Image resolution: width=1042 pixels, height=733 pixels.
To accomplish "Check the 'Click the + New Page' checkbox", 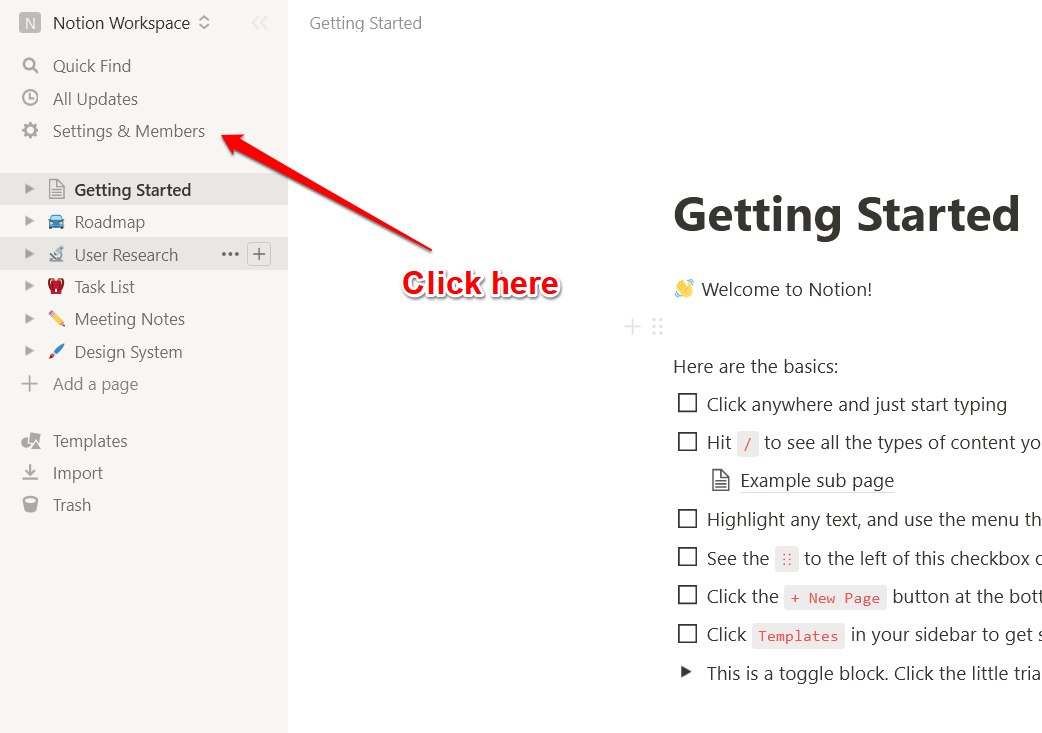I will pyautogui.click(x=687, y=594).
